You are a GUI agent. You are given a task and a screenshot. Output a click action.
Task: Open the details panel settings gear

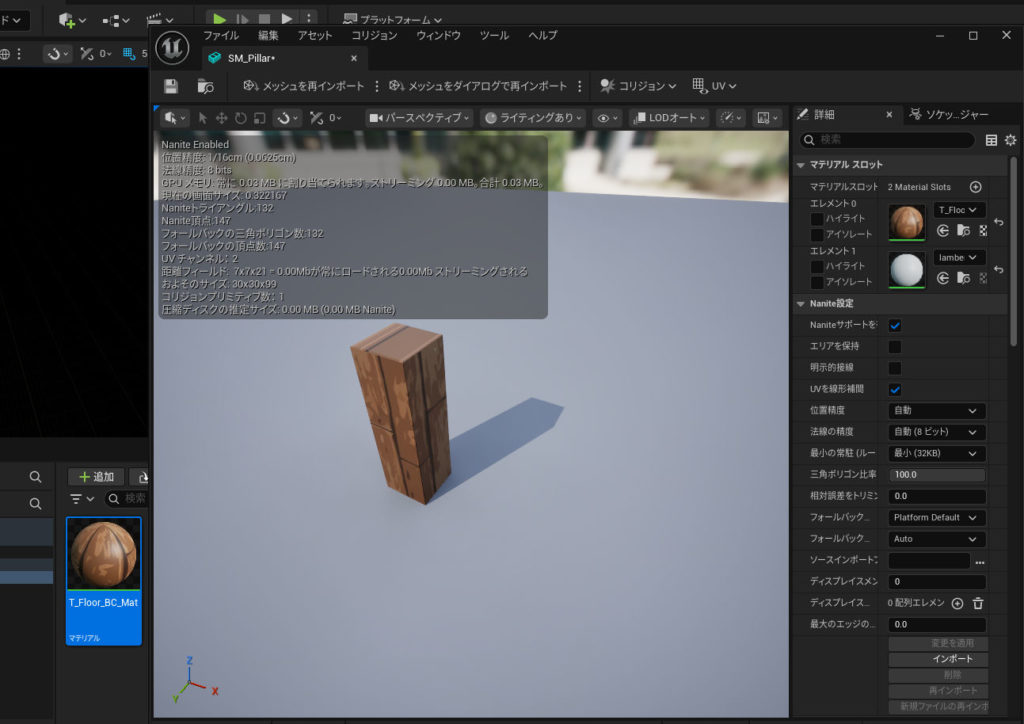pos(1010,140)
